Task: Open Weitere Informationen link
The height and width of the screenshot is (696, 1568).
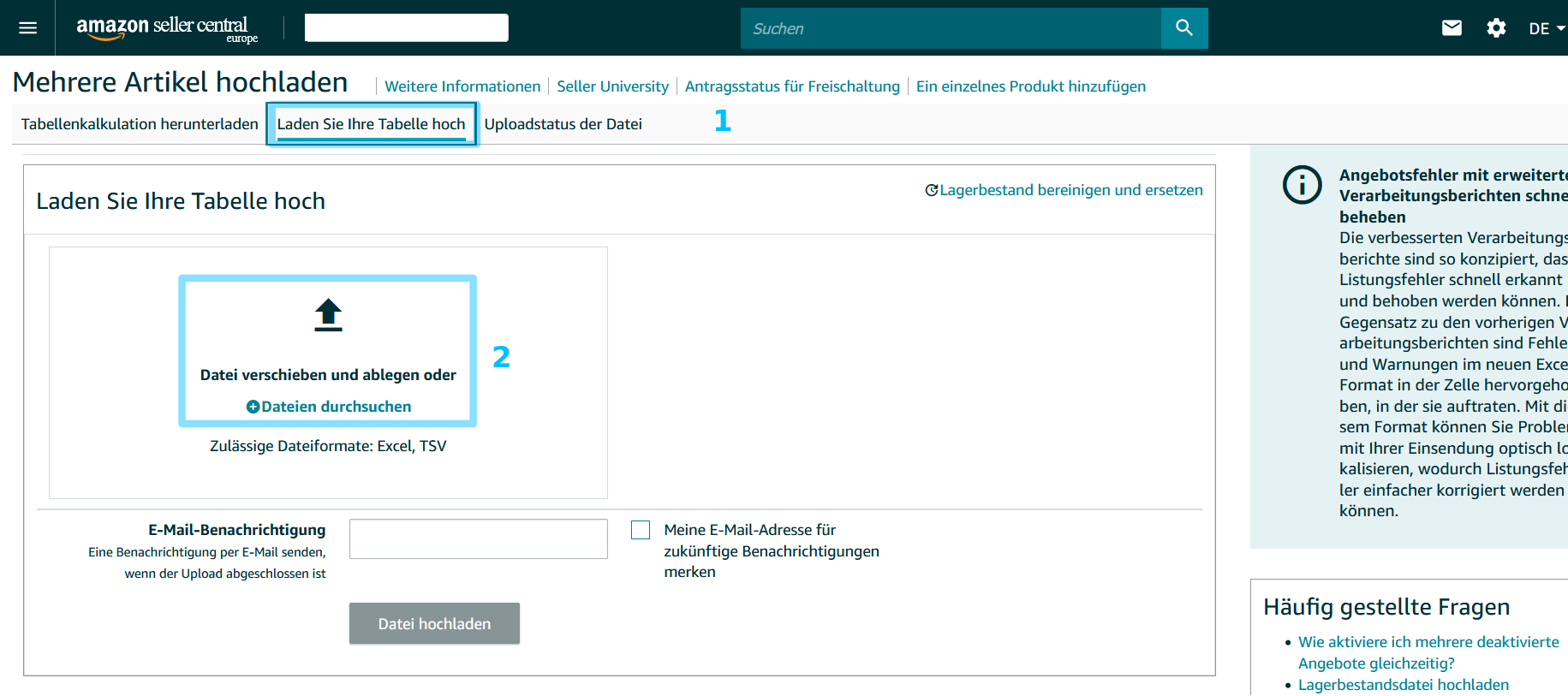Action: 462,86
